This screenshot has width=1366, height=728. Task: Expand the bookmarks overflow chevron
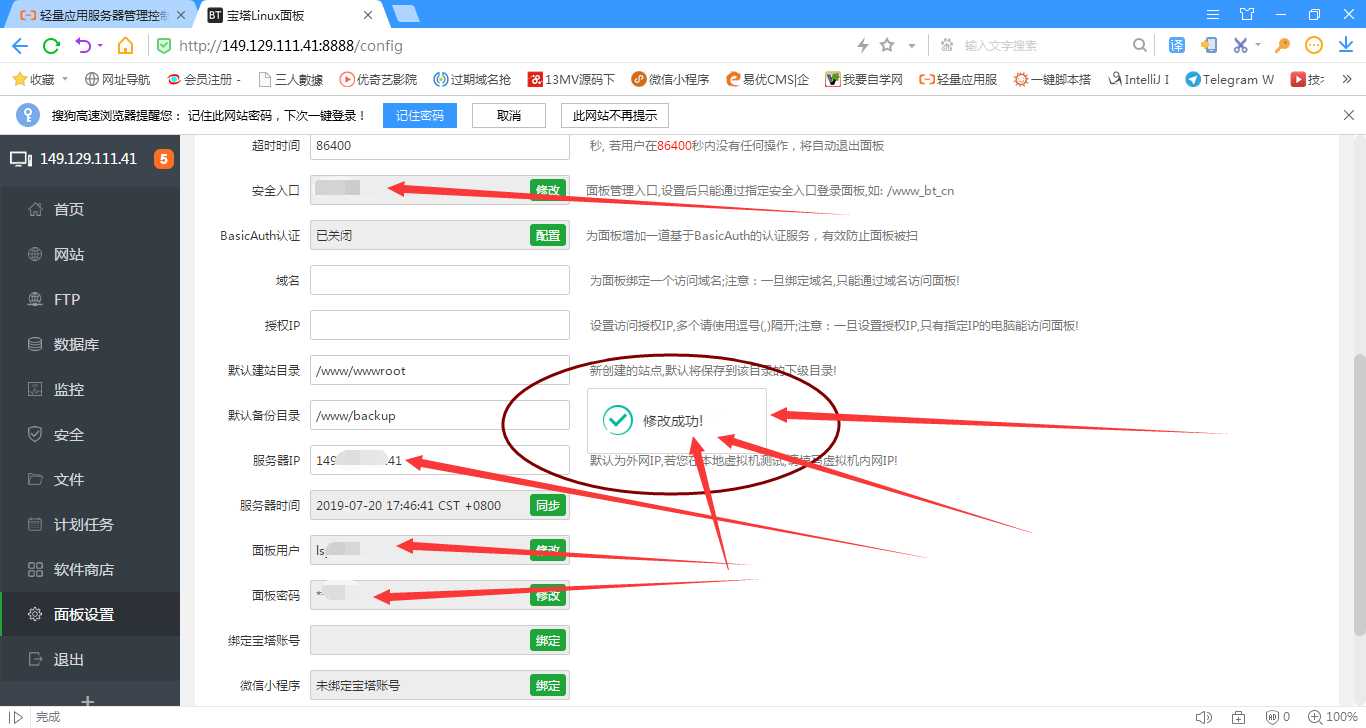click(1346, 79)
